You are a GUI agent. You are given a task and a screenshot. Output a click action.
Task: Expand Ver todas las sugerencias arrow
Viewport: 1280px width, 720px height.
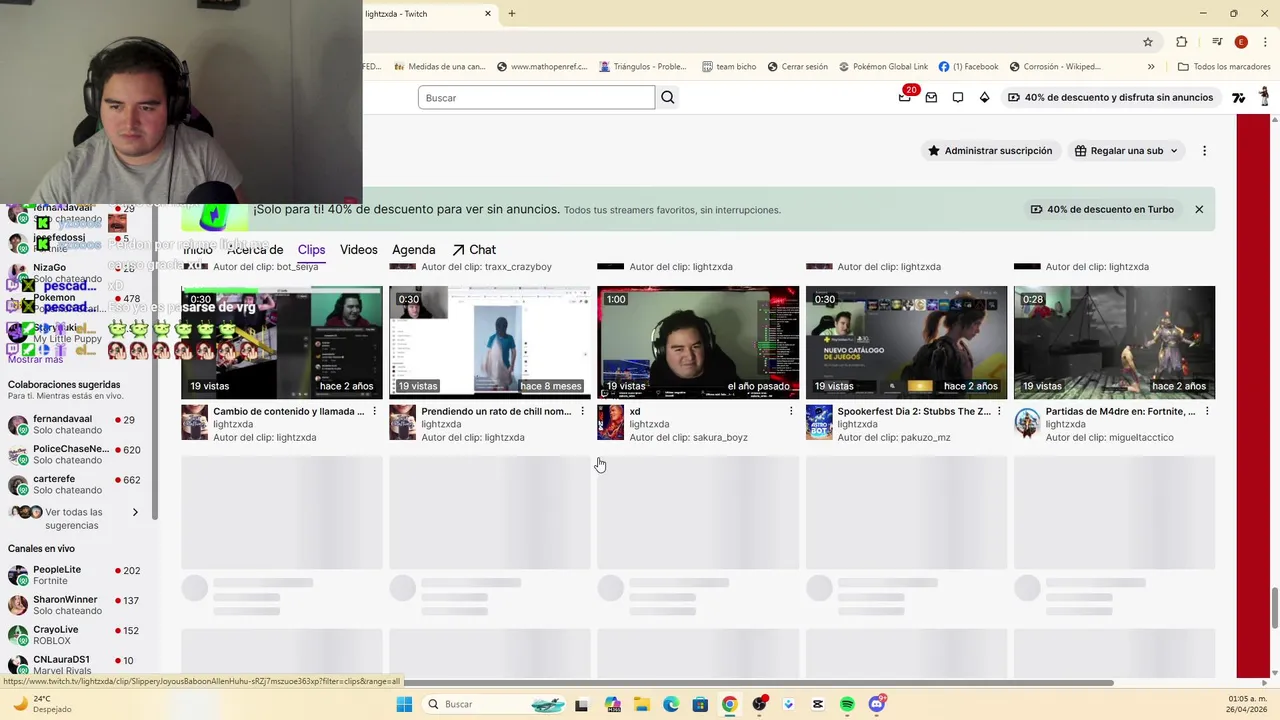point(135,512)
